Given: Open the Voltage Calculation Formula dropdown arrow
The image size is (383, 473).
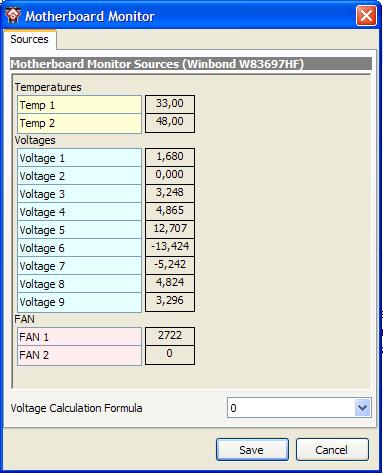Looking at the screenshot, I should pos(362,407).
